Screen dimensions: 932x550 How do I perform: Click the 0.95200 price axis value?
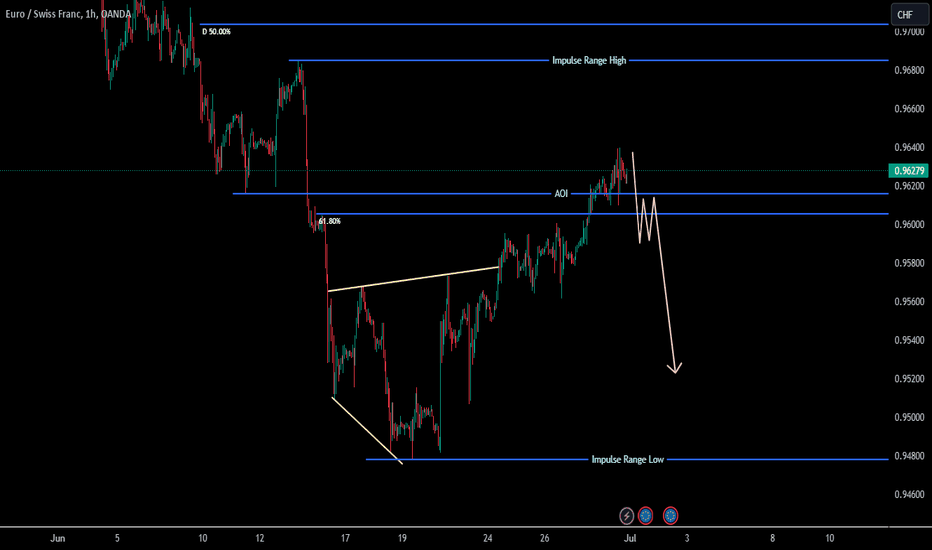click(909, 379)
